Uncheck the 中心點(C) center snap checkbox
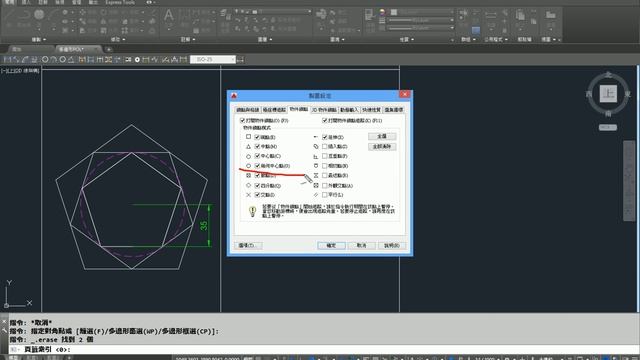This screenshot has height=360, width=640. click(x=257, y=156)
